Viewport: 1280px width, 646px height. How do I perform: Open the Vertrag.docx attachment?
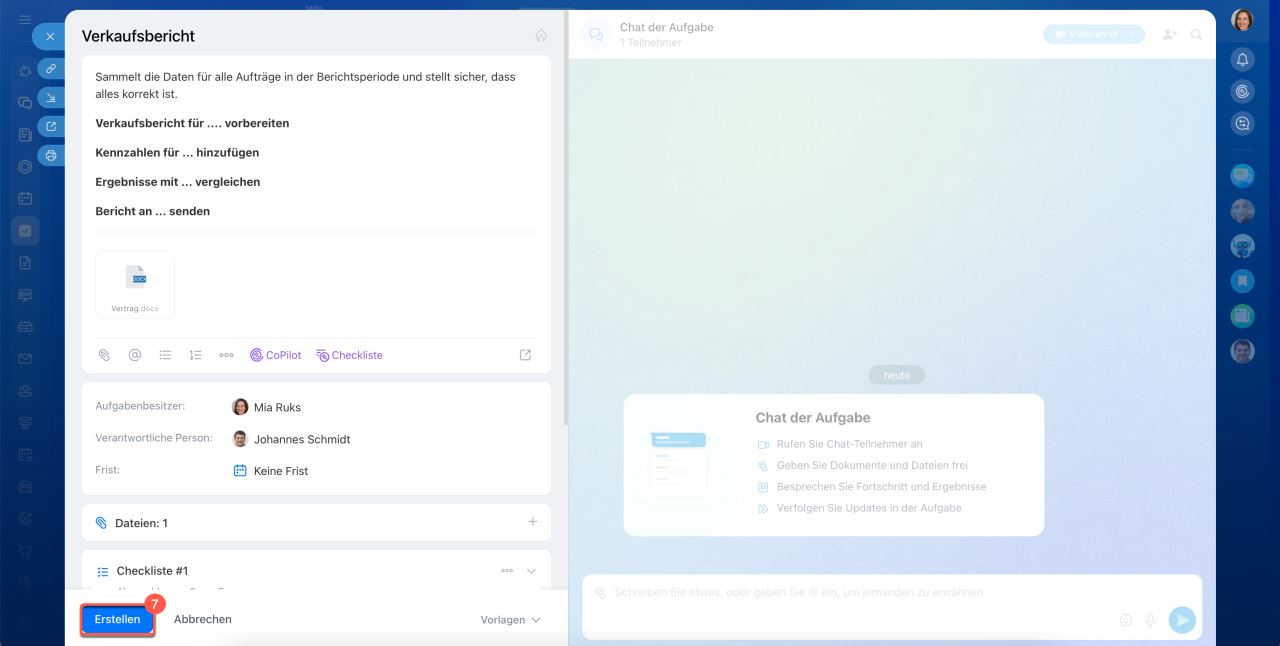135,285
